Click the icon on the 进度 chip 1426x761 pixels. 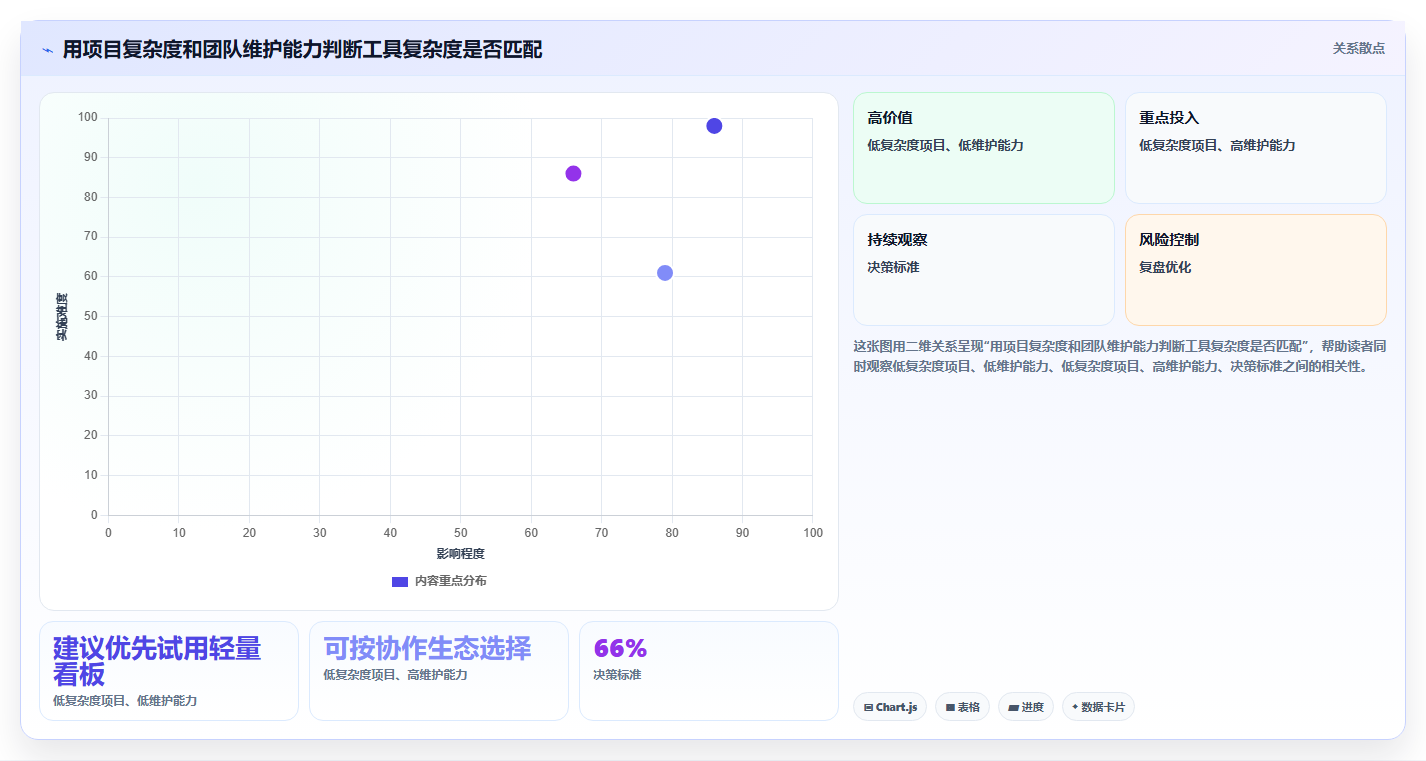click(1013, 707)
